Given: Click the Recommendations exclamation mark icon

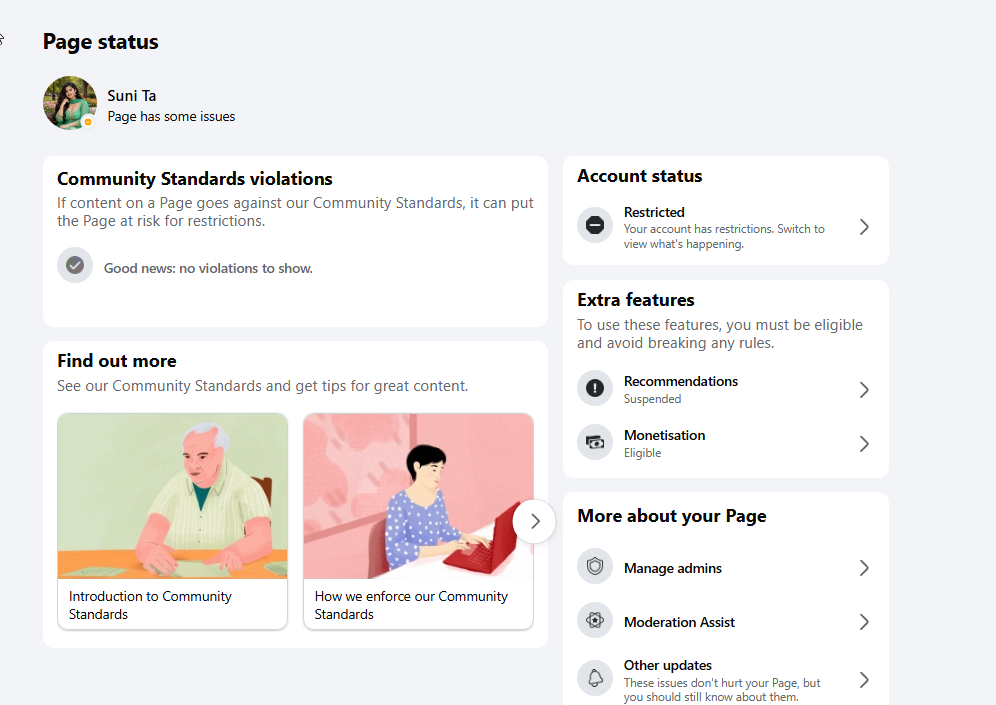Looking at the screenshot, I should coord(595,387).
